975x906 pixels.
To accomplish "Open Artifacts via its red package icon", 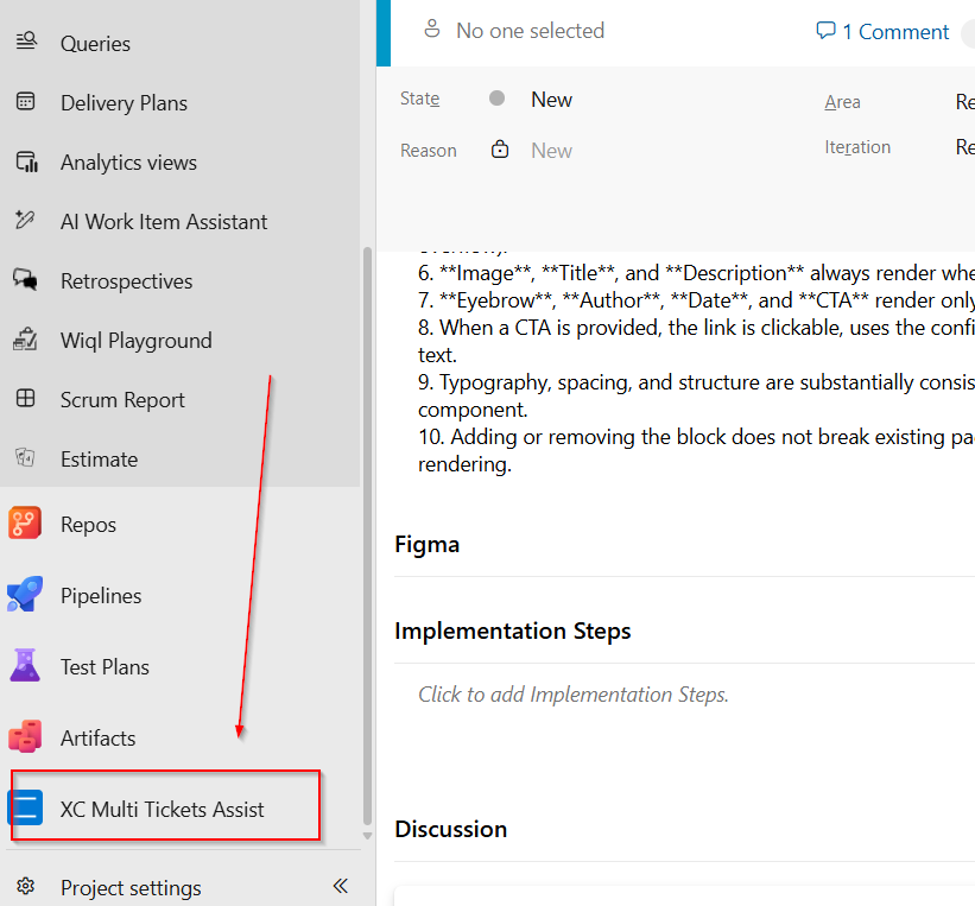I will (25, 736).
